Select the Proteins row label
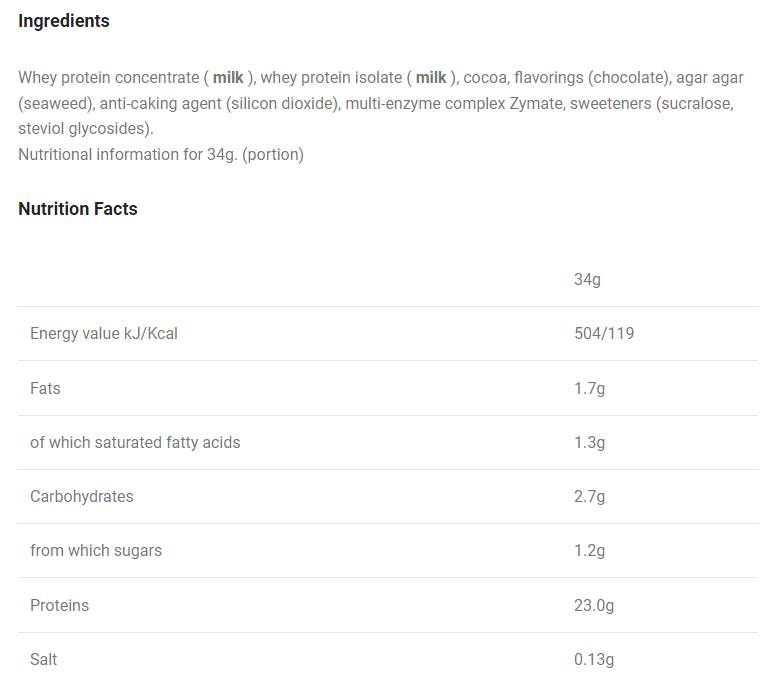 tap(59, 605)
